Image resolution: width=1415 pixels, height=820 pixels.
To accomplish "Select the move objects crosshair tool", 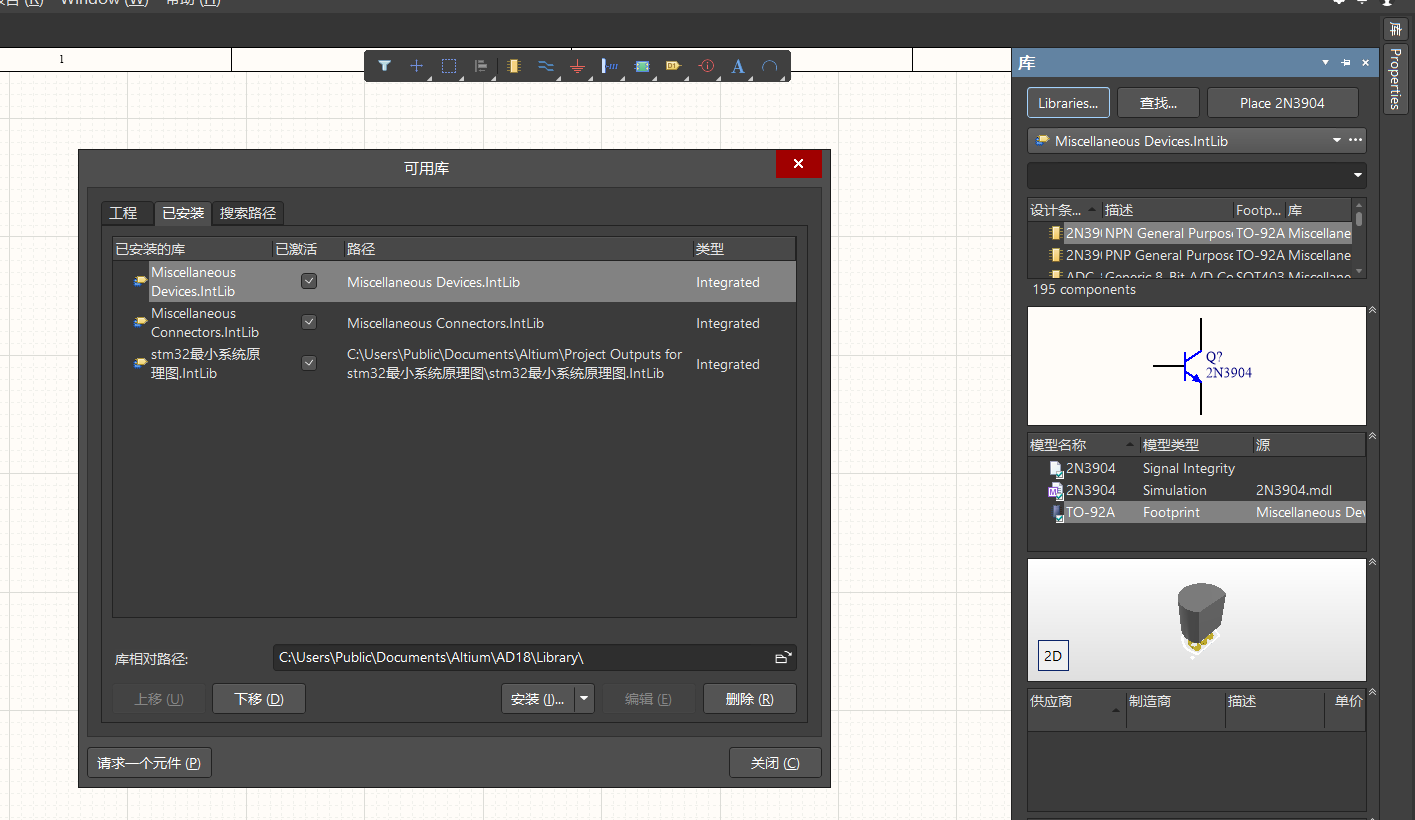I will pos(416,66).
